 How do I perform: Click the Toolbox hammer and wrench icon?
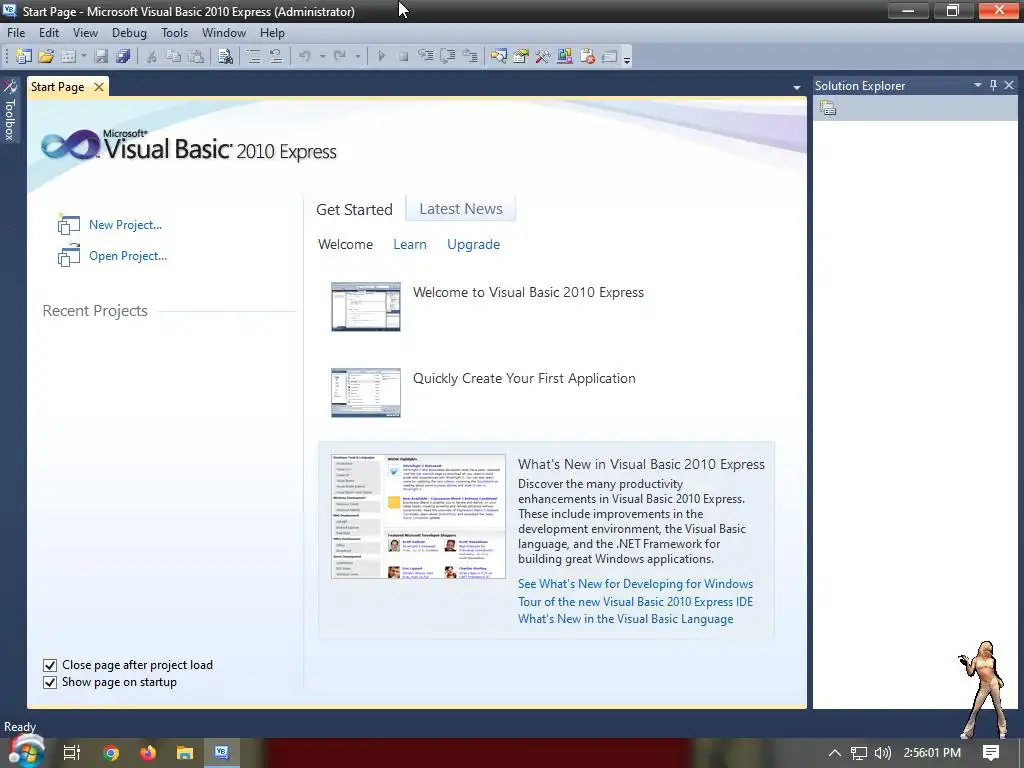[543, 56]
